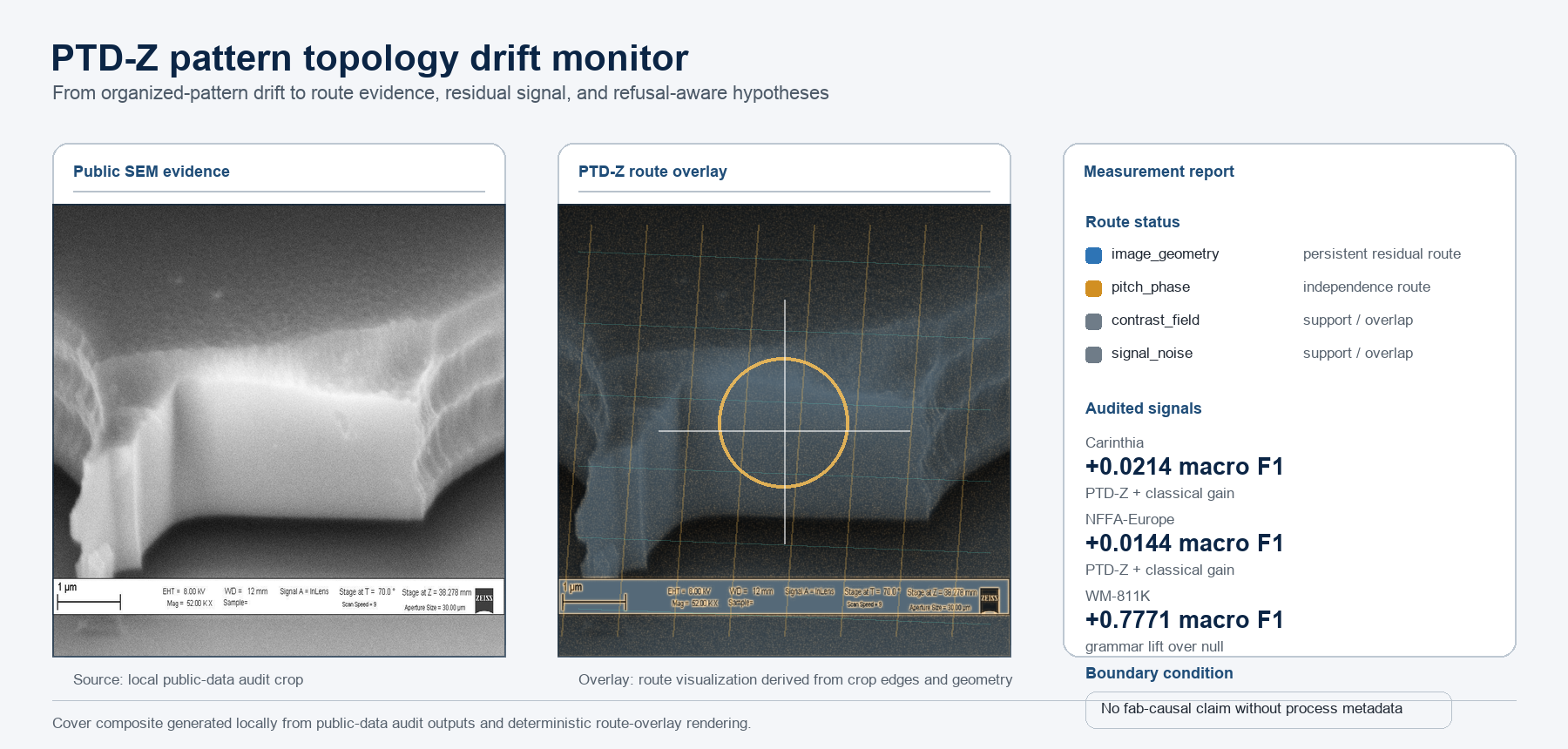This screenshot has height=749, width=1568.
Task: Click the 'WM-811K' dataset label
Action: 1118,596
